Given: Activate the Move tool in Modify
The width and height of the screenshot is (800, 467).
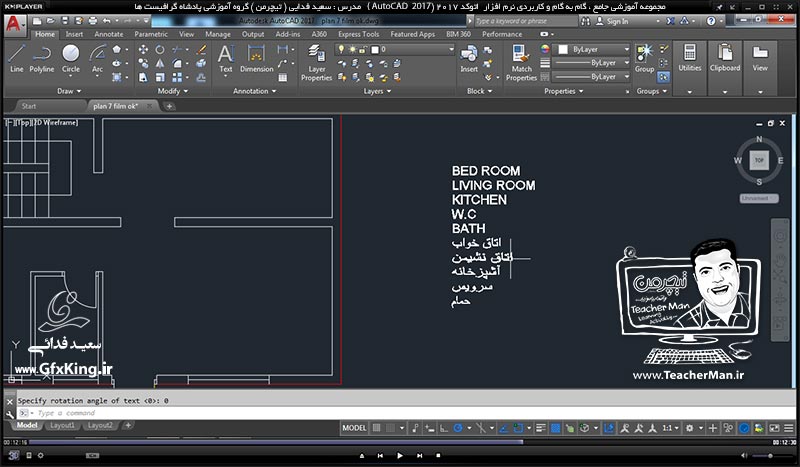Looking at the screenshot, I should click(143, 50).
